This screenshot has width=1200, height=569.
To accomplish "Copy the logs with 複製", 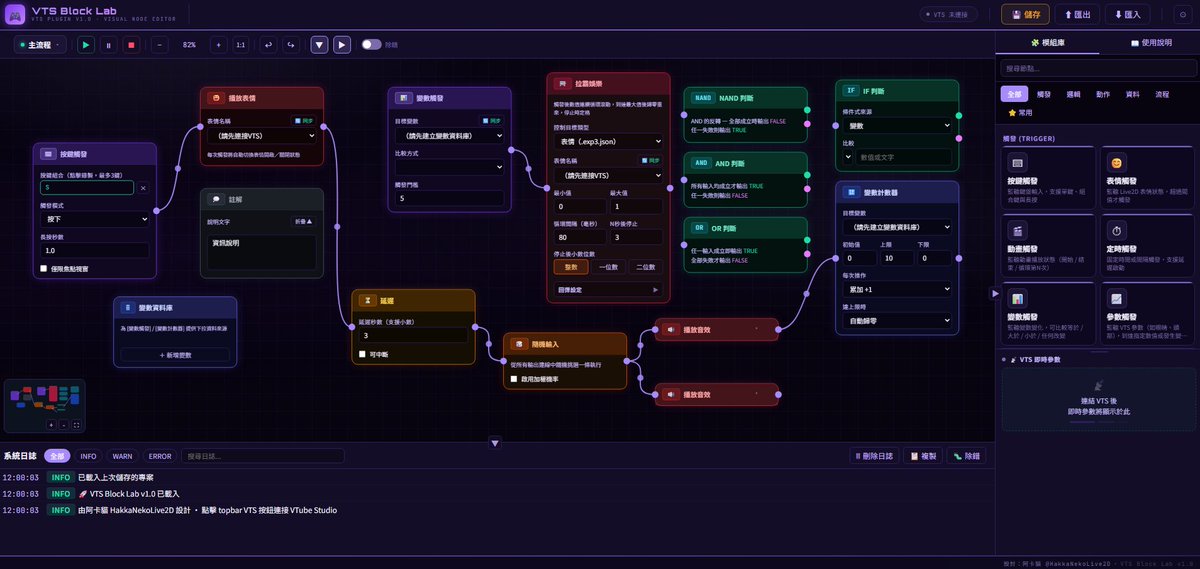I will (923, 456).
